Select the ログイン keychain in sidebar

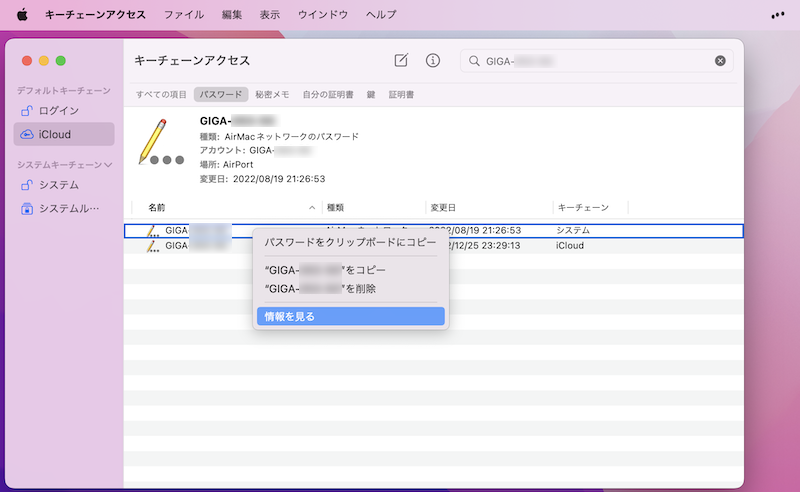click(59, 110)
